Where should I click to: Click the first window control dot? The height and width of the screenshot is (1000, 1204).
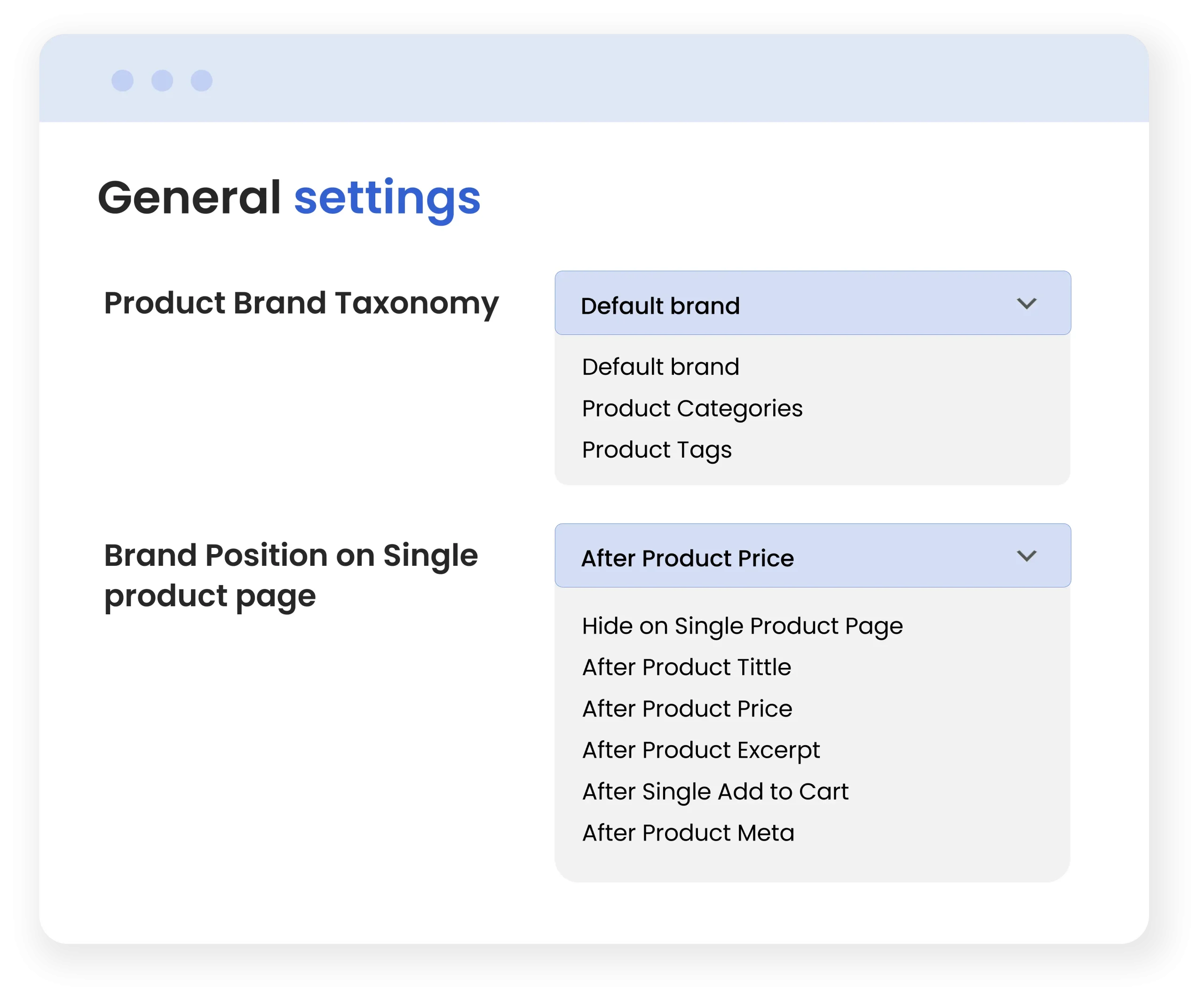122,81
